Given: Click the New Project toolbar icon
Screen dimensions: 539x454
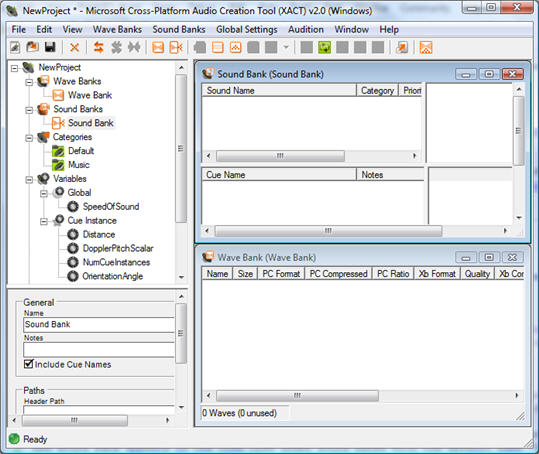Looking at the screenshot, I should pyautogui.click(x=15, y=47).
